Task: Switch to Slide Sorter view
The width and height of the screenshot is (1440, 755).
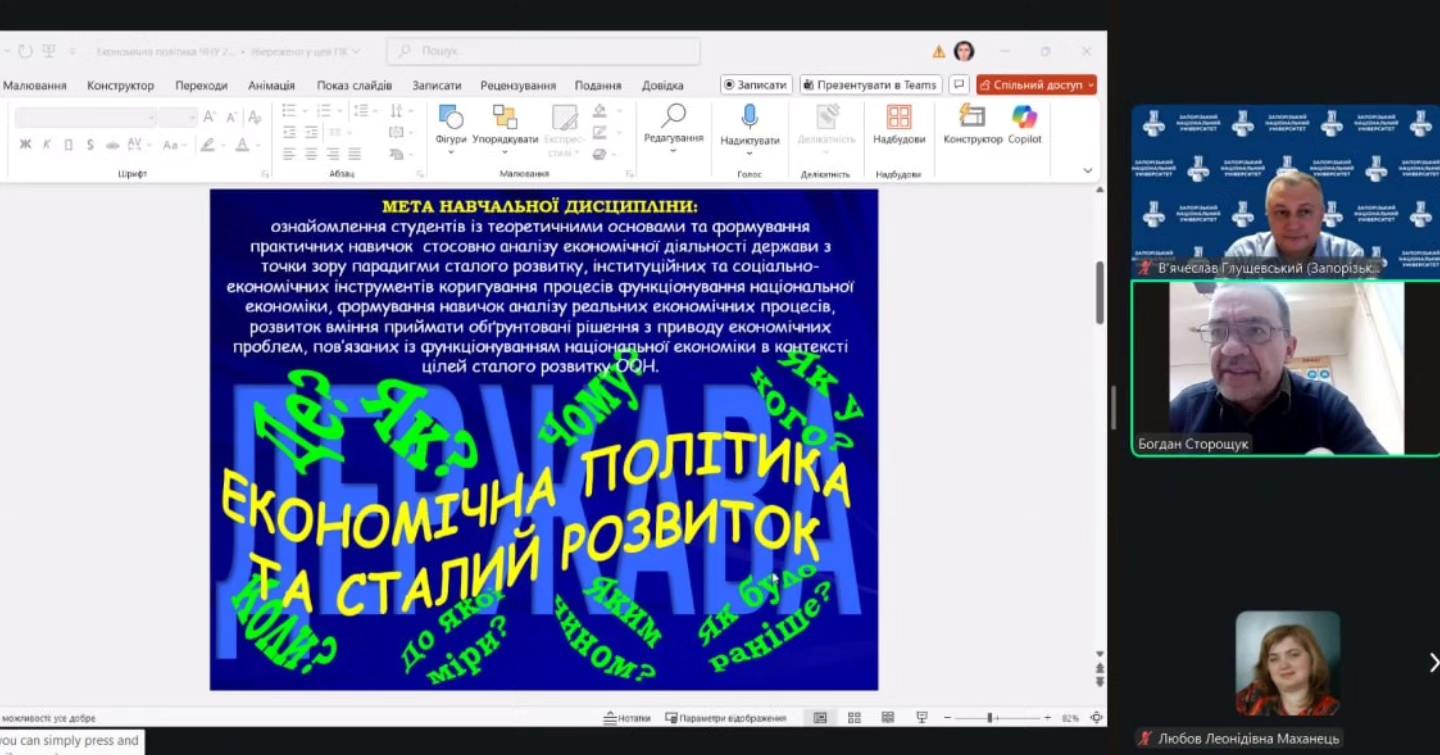Action: [x=853, y=717]
